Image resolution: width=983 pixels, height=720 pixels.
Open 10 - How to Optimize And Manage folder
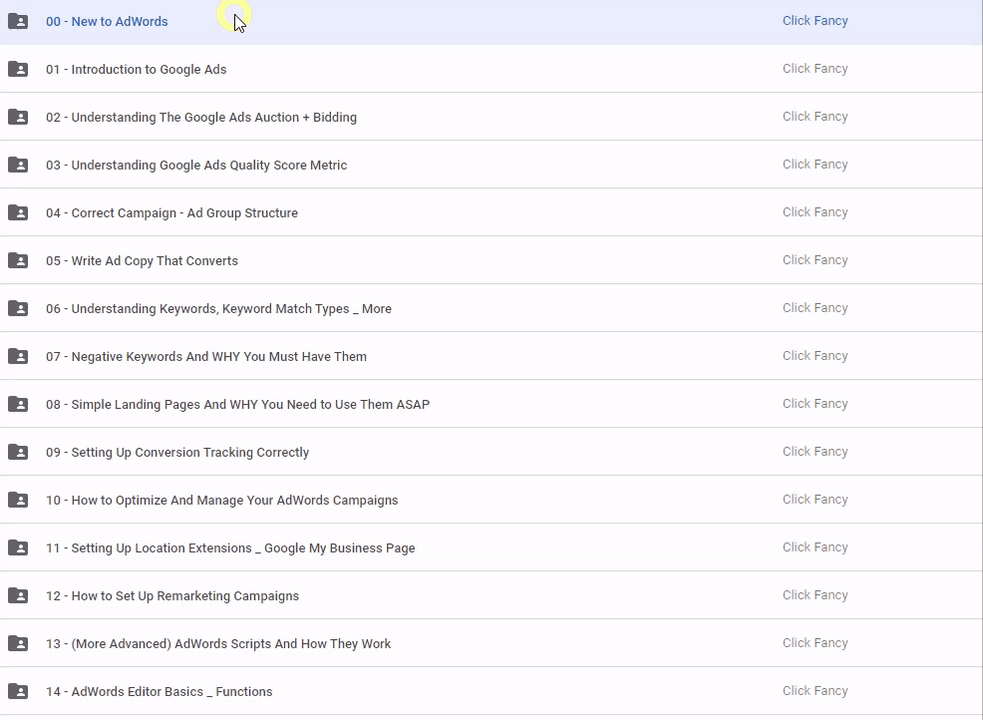[x=221, y=500]
